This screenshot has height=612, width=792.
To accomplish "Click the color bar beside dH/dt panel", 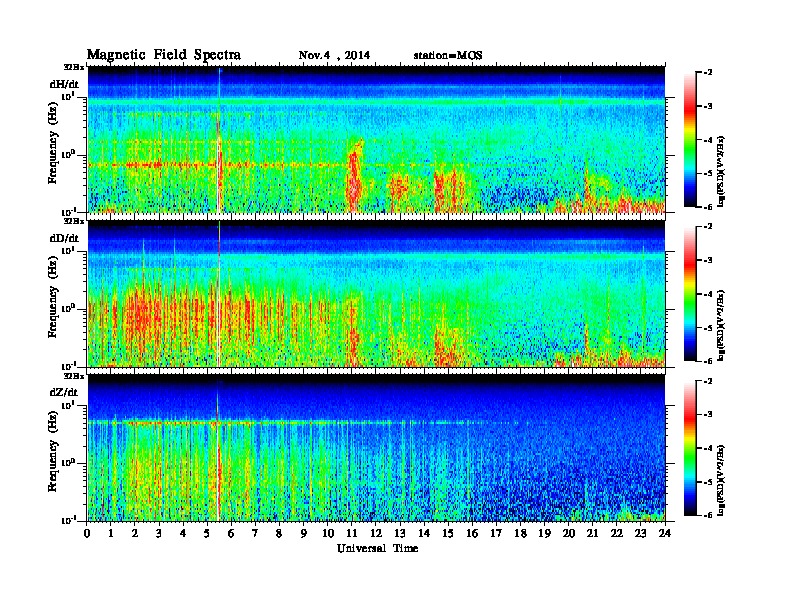I will [x=689, y=139].
